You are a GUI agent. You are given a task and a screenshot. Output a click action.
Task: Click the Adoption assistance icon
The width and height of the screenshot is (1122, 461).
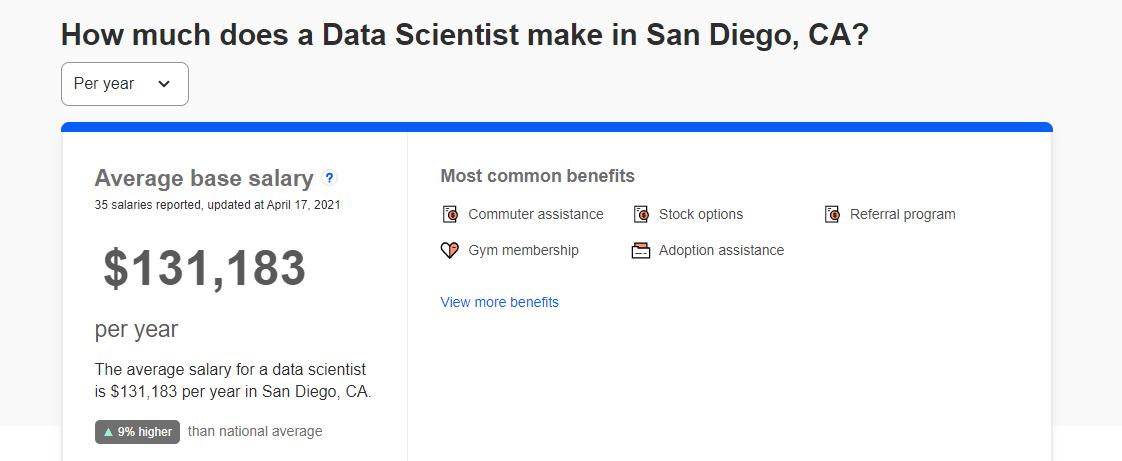click(640, 251)
